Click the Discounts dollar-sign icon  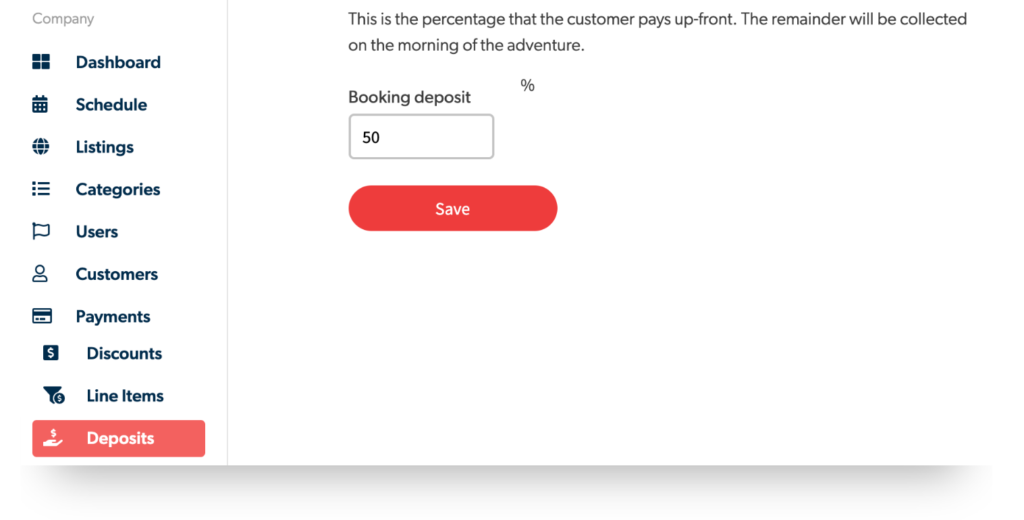click(50, 353)
